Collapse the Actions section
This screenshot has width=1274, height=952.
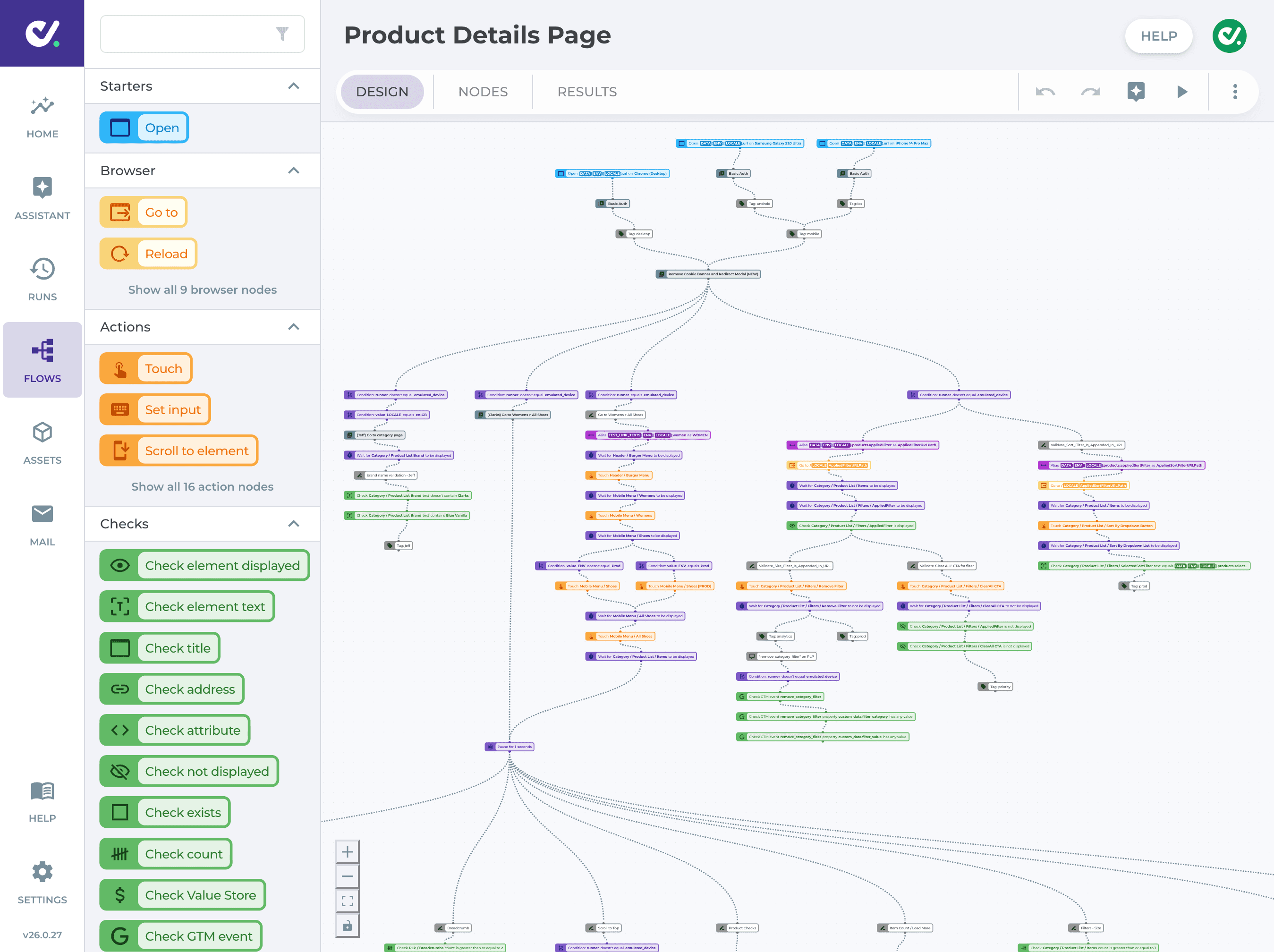(294, 327)
